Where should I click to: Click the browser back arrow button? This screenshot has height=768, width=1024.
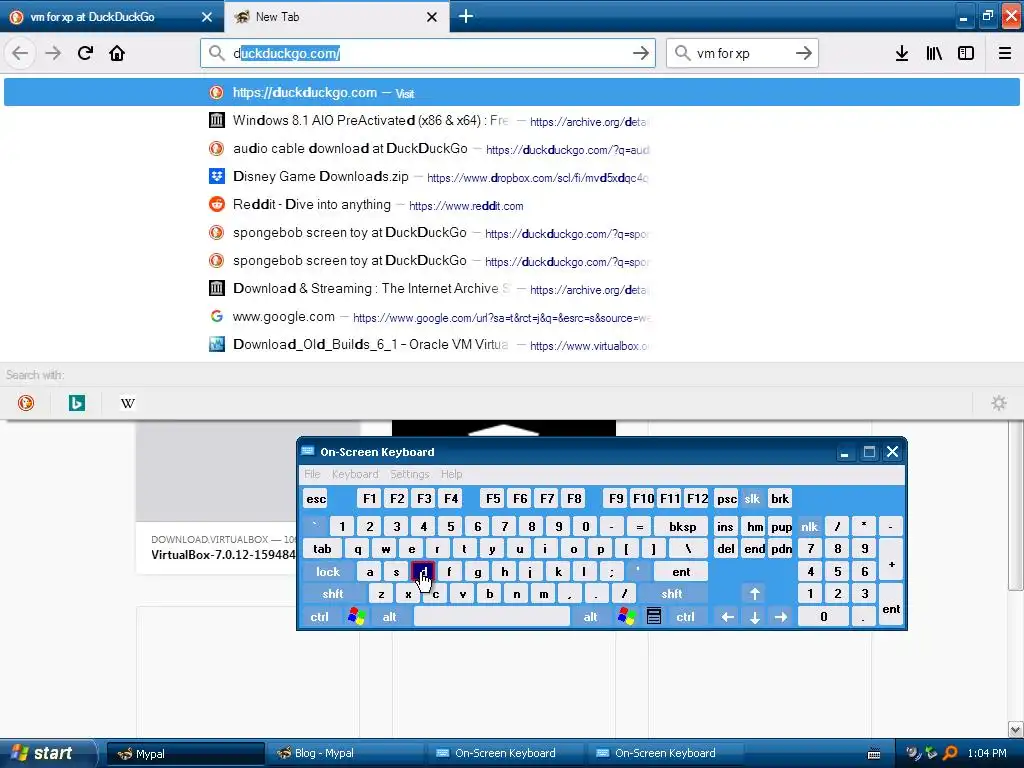20,53
